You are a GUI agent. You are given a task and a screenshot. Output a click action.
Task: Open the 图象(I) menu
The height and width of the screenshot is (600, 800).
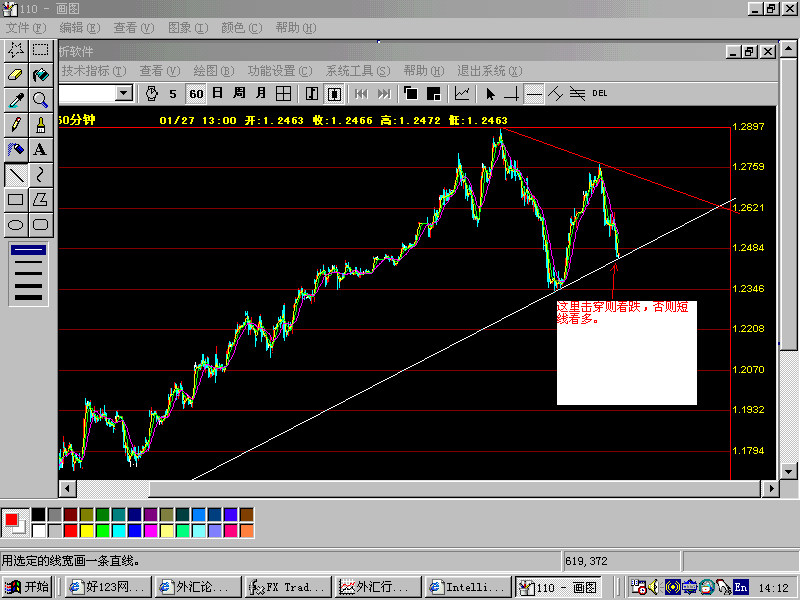(x=188, y=28)
